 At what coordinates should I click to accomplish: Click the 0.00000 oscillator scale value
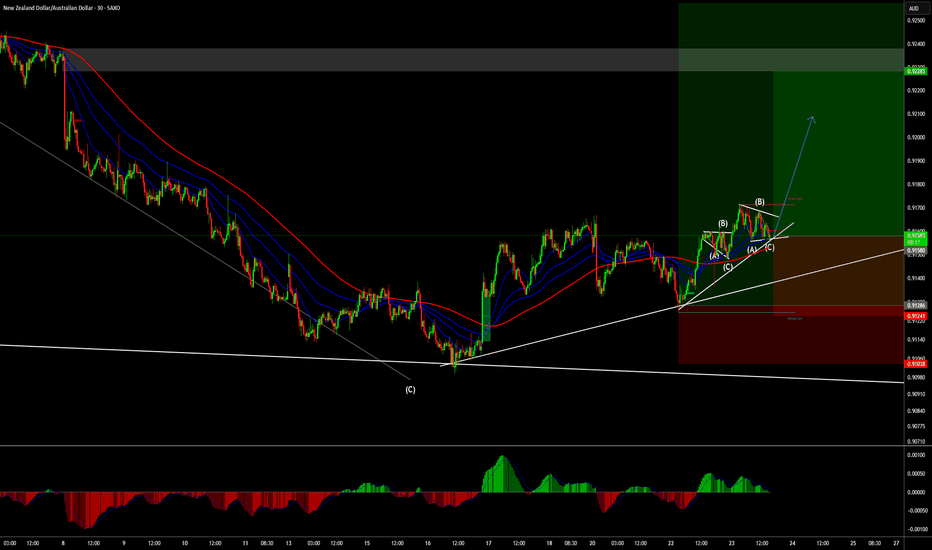point(916,492)
